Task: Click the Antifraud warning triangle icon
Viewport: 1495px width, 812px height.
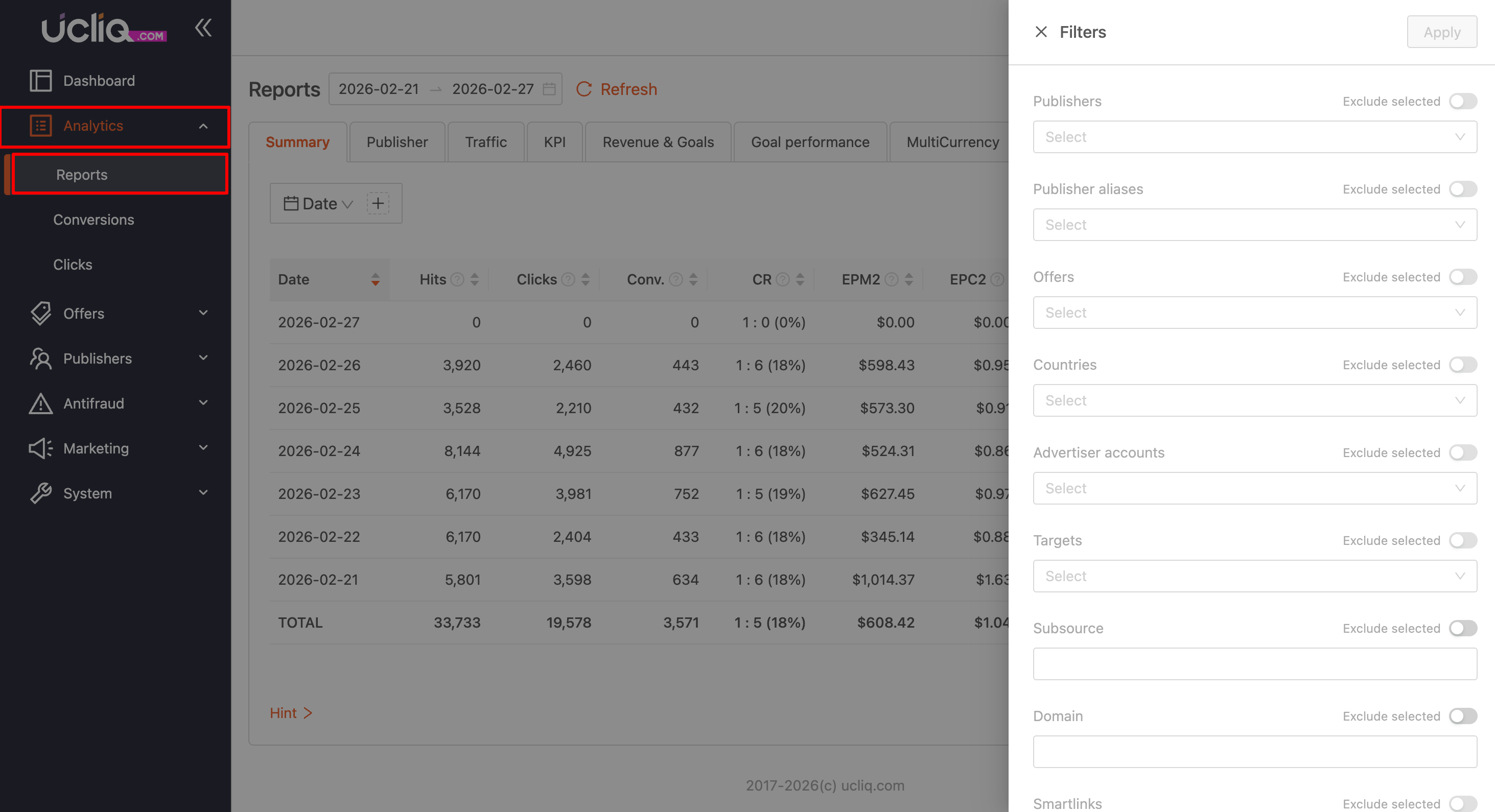Action: [41, 403]
